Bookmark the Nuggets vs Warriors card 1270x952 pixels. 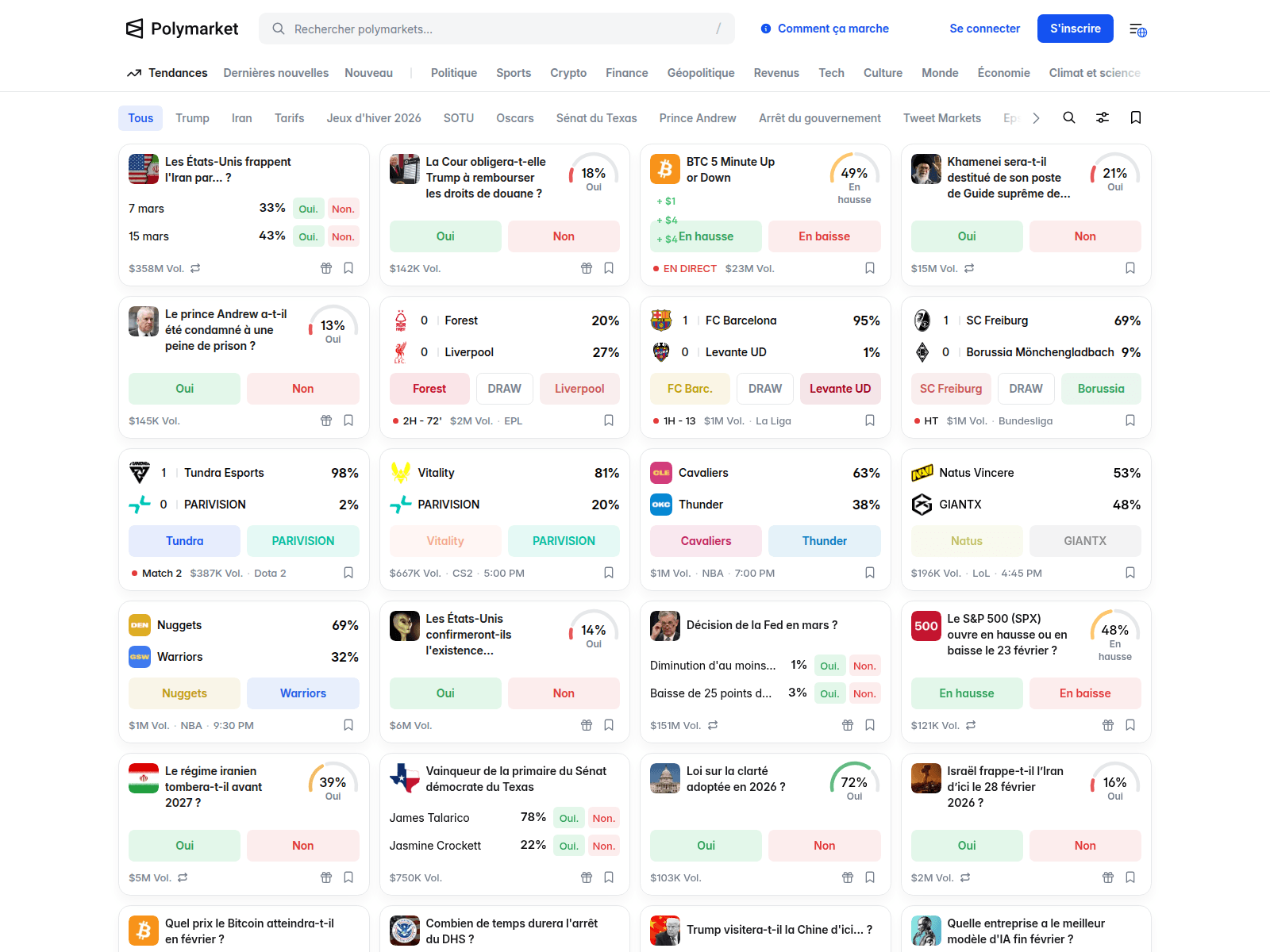pos(348,725)
